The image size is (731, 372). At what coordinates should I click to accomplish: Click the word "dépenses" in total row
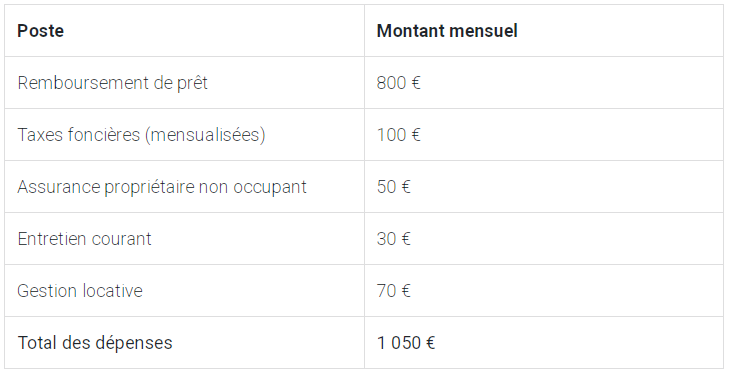pos(134,344)
